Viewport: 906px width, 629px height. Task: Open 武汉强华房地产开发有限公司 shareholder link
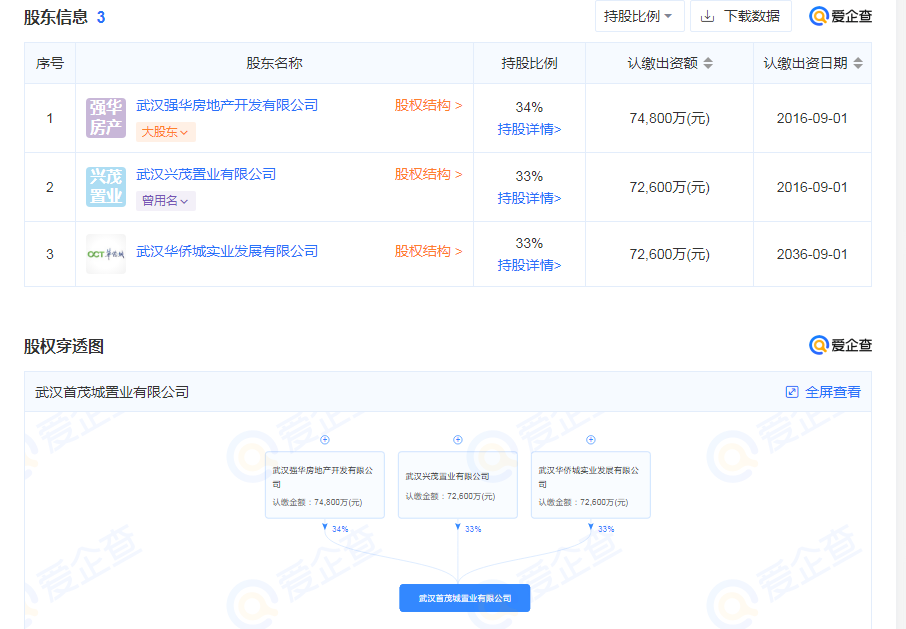point(227,105)
